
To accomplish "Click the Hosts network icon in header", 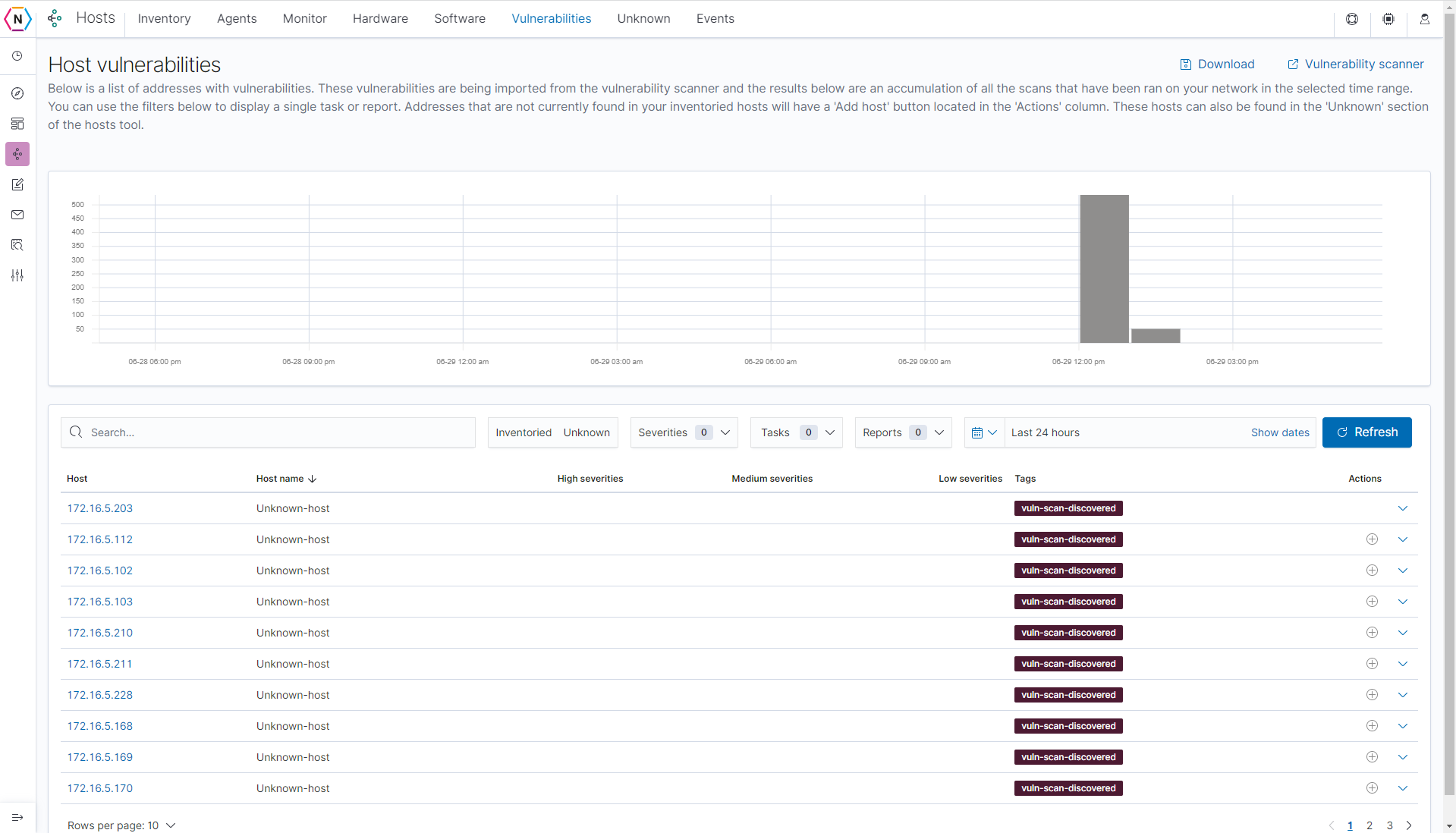I will click(x=55, y=19).
